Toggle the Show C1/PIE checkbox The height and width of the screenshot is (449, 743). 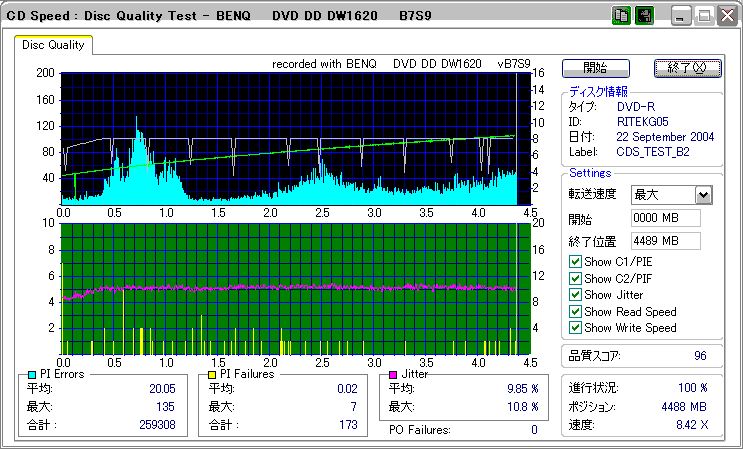coord(575,261)
